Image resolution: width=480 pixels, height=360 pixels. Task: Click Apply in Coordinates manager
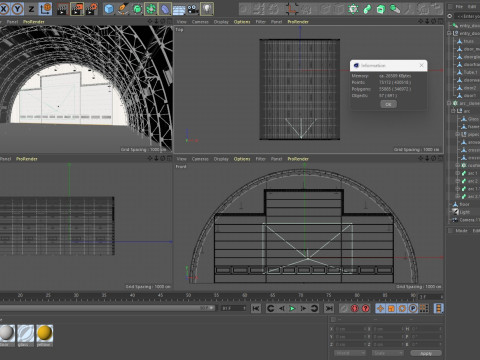click(x=426, y=353)
